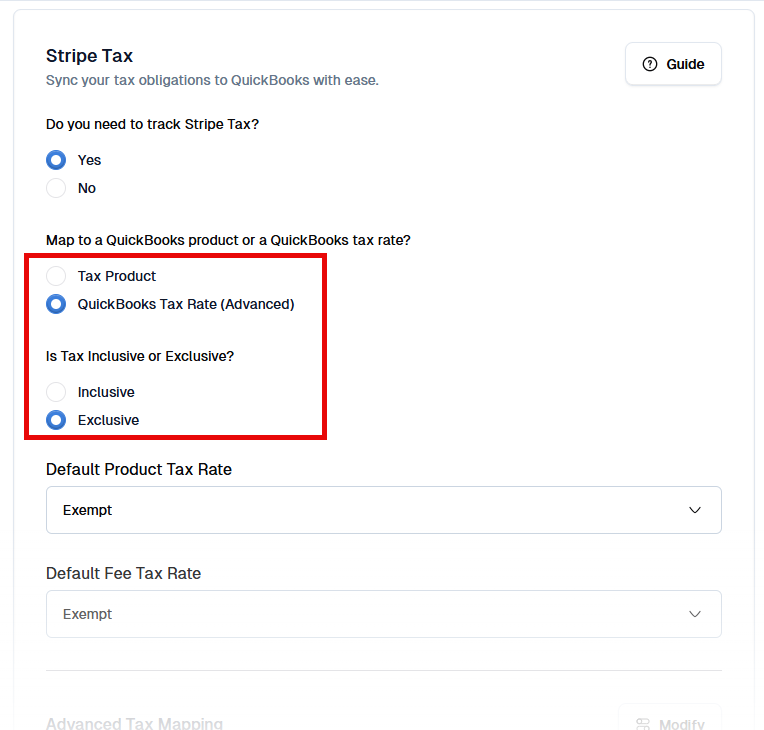
Task: Click the question mark icon beside Guide
Action: [650, 64]
